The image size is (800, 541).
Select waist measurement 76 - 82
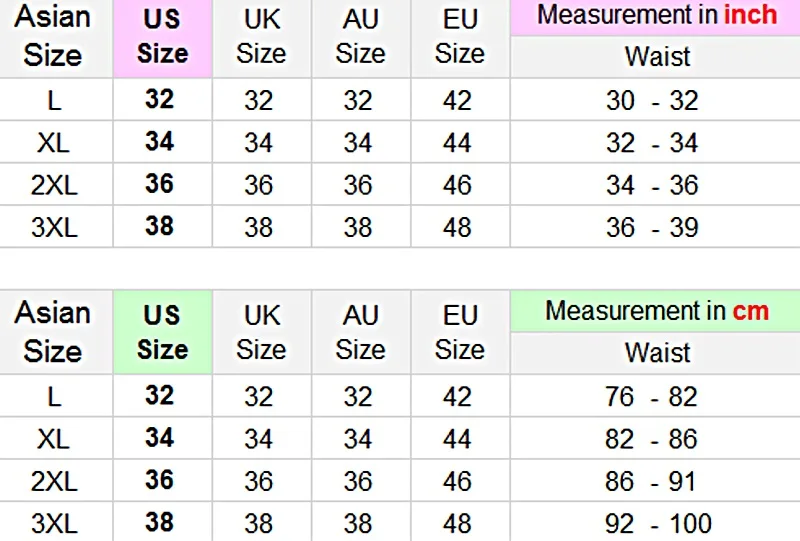651,396
